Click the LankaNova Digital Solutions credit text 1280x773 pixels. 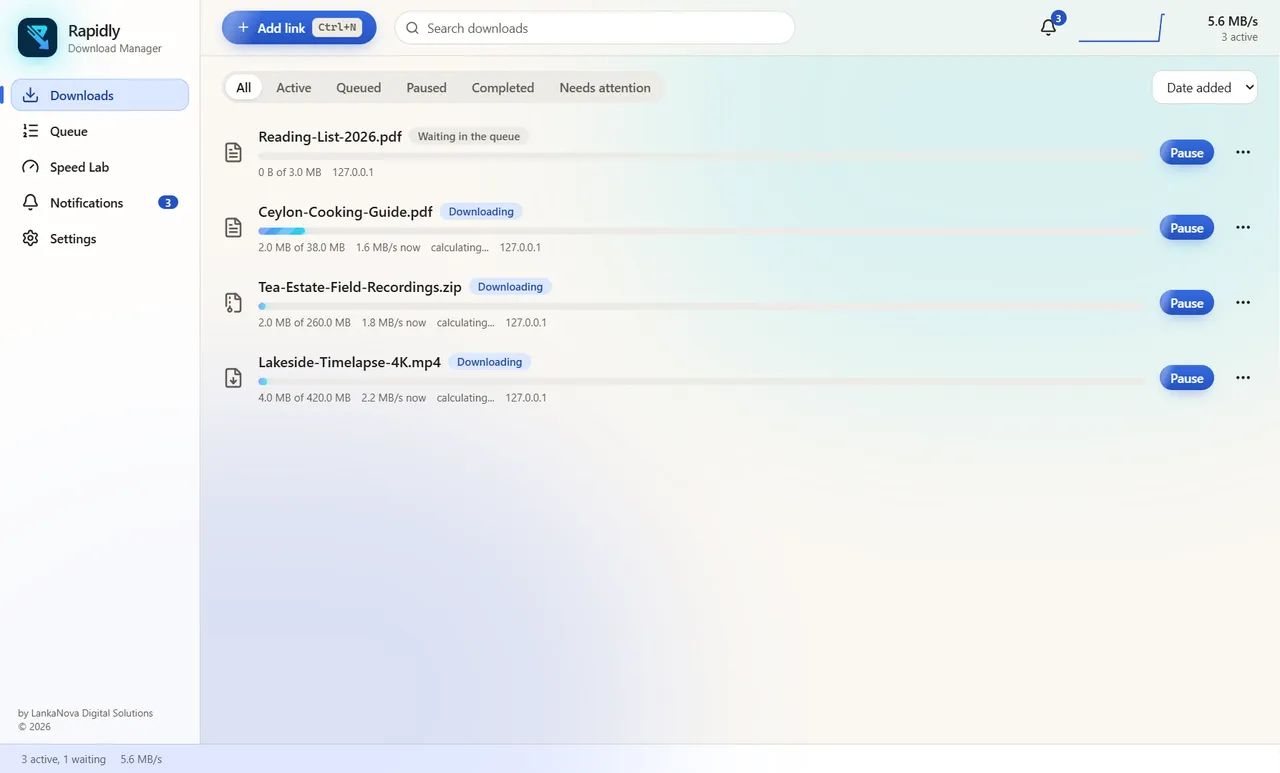pyautogui.click(x=85, y=713)
